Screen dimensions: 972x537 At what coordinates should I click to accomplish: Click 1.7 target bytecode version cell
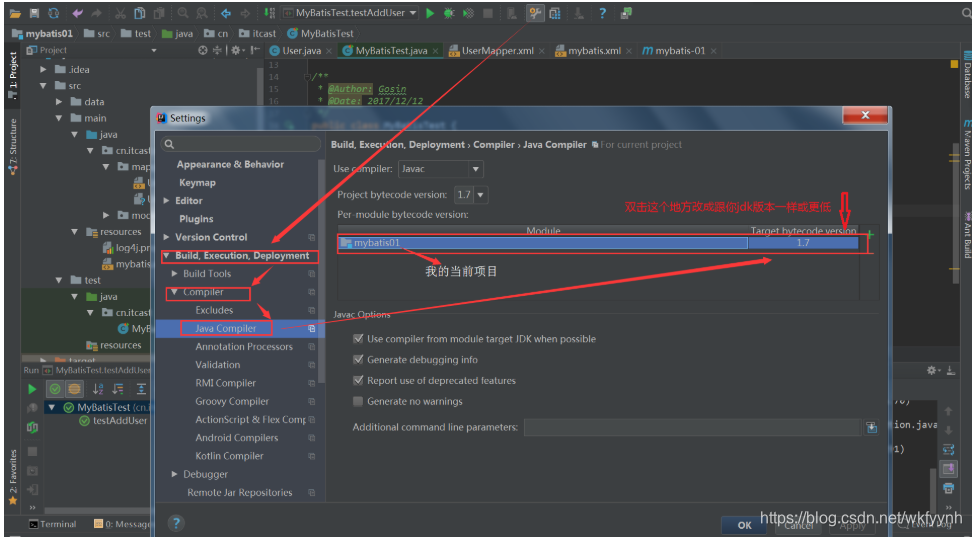[803, 243]
